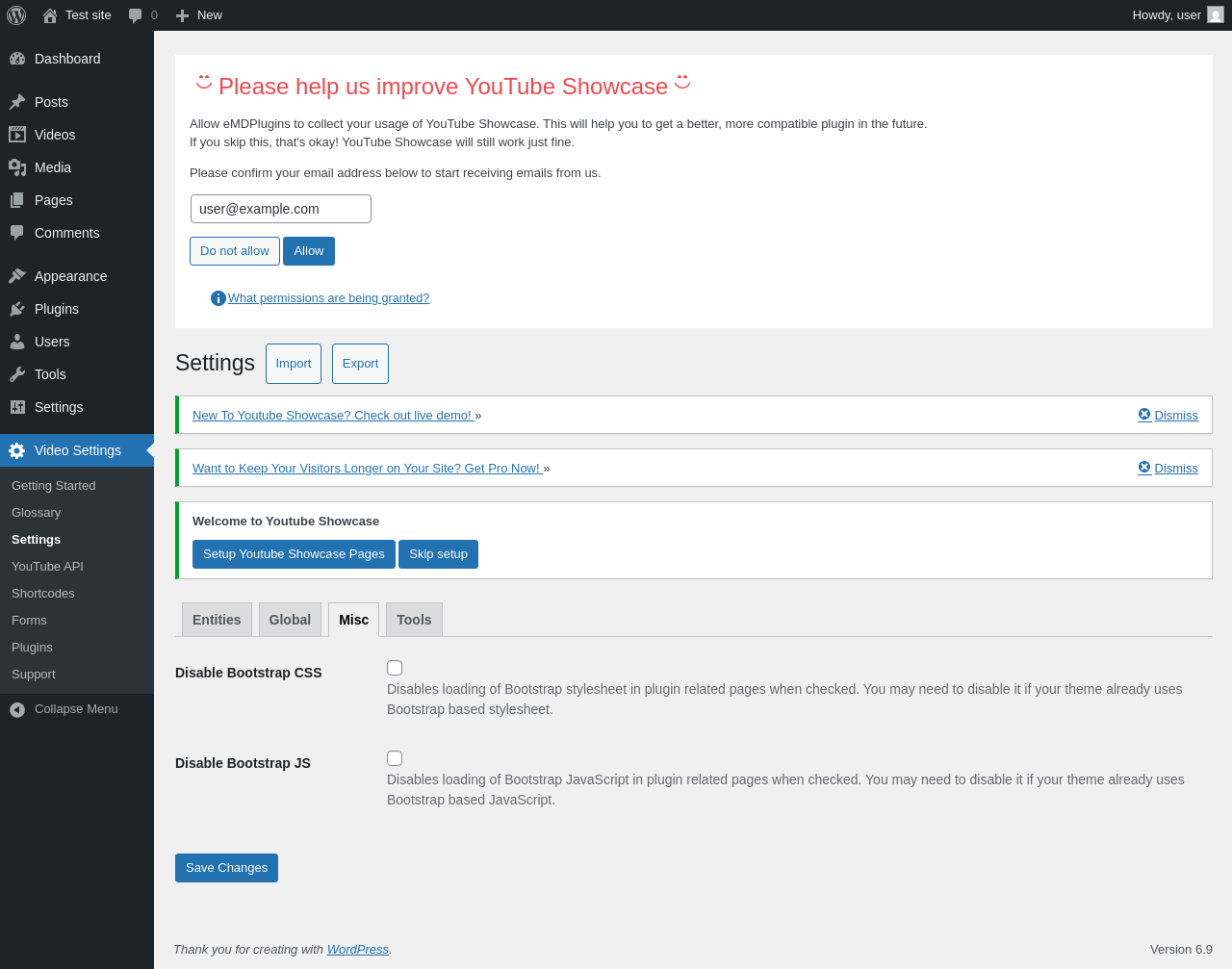This screenshot has width=1232, height=969.
Task: Click the email address input field
Action: coord(281,209)
